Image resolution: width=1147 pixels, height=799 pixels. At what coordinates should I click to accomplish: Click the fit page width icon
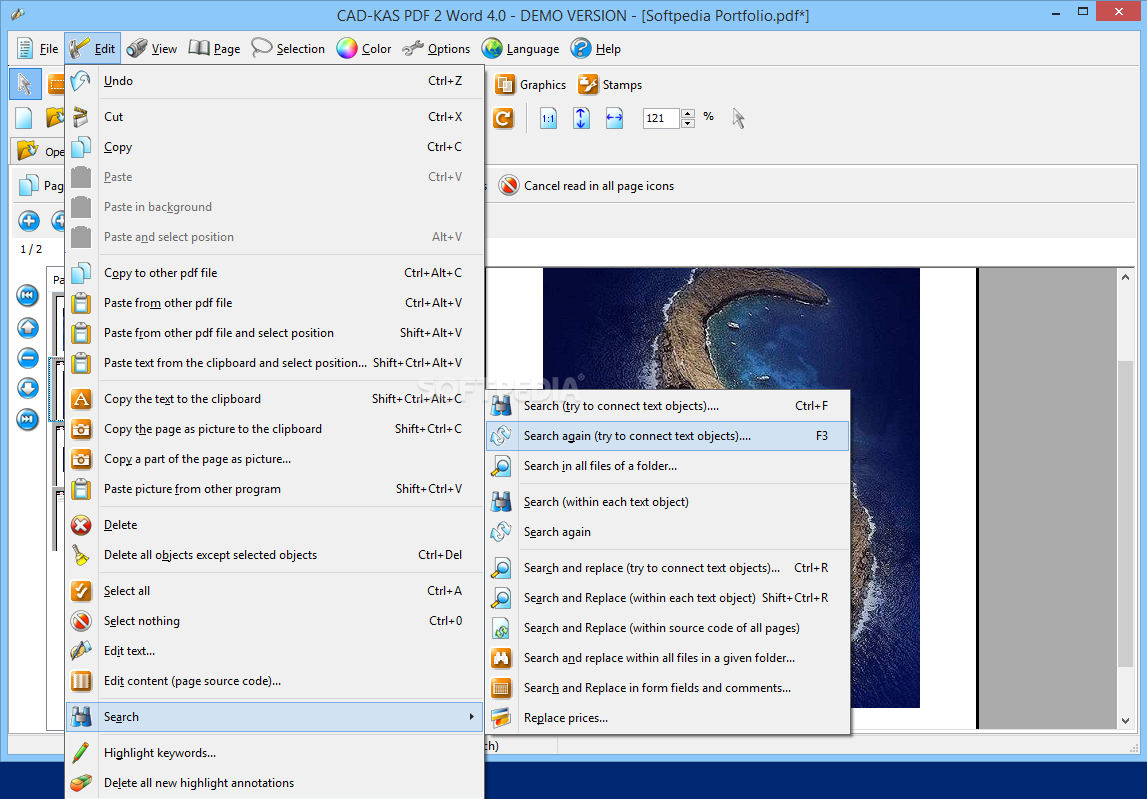[x=614, y=118]
